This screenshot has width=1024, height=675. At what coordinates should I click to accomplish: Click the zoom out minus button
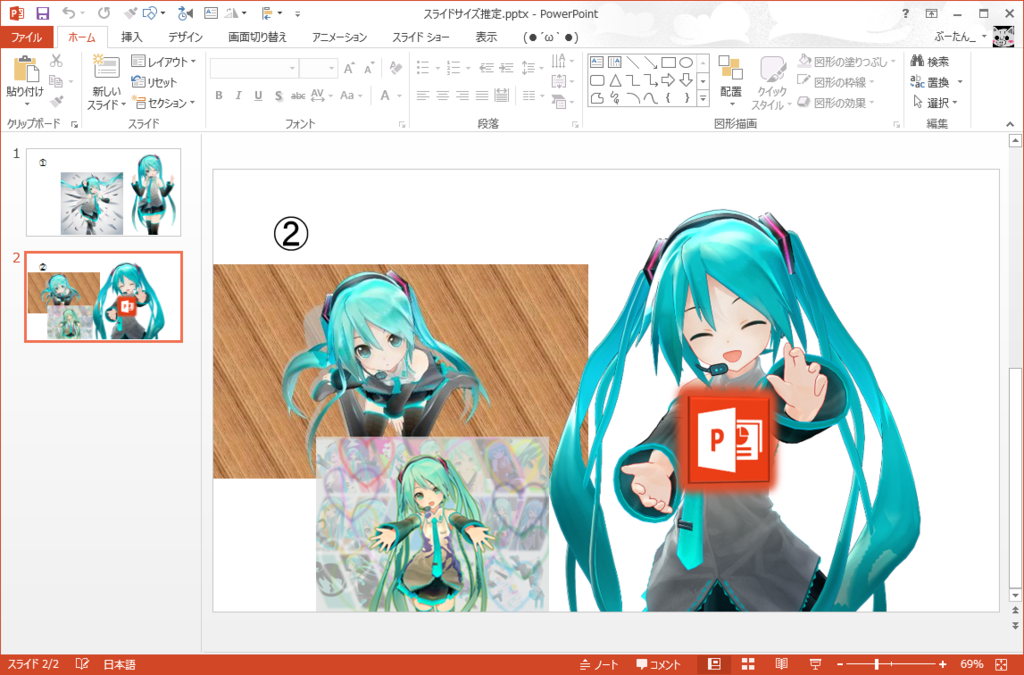click(840, 665)
